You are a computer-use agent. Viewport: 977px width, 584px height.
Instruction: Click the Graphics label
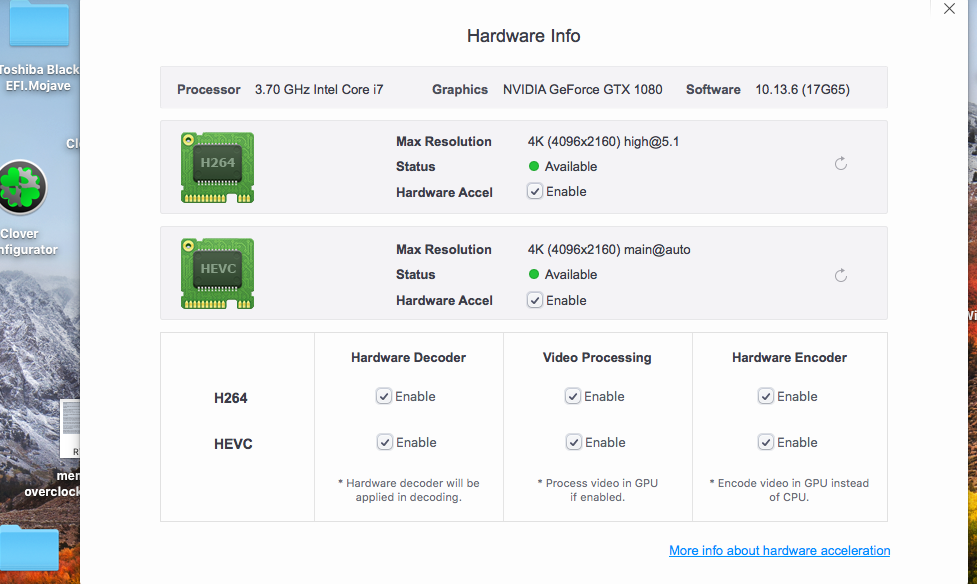(460, 90)
